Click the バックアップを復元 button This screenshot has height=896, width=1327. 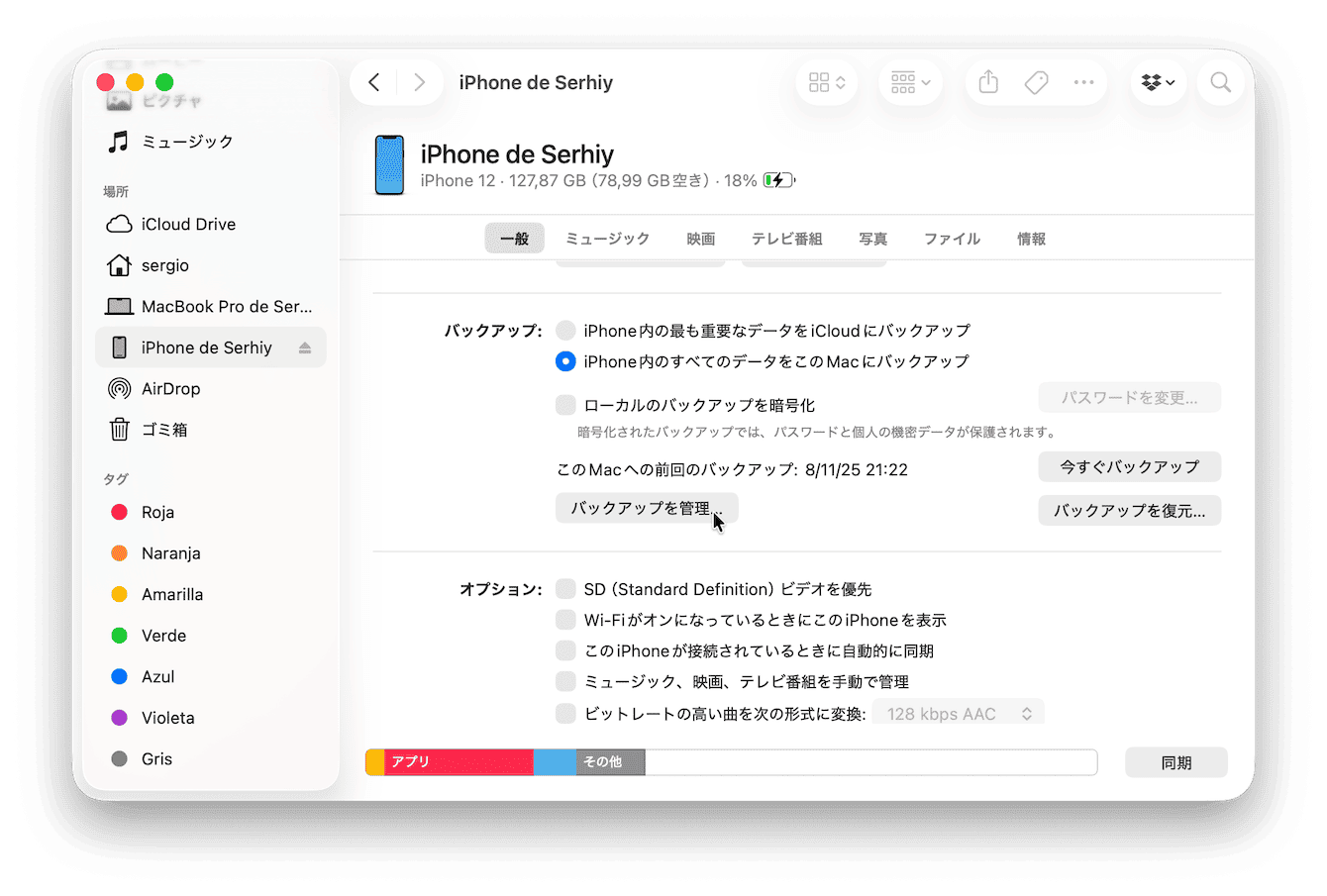(1129, 511)
